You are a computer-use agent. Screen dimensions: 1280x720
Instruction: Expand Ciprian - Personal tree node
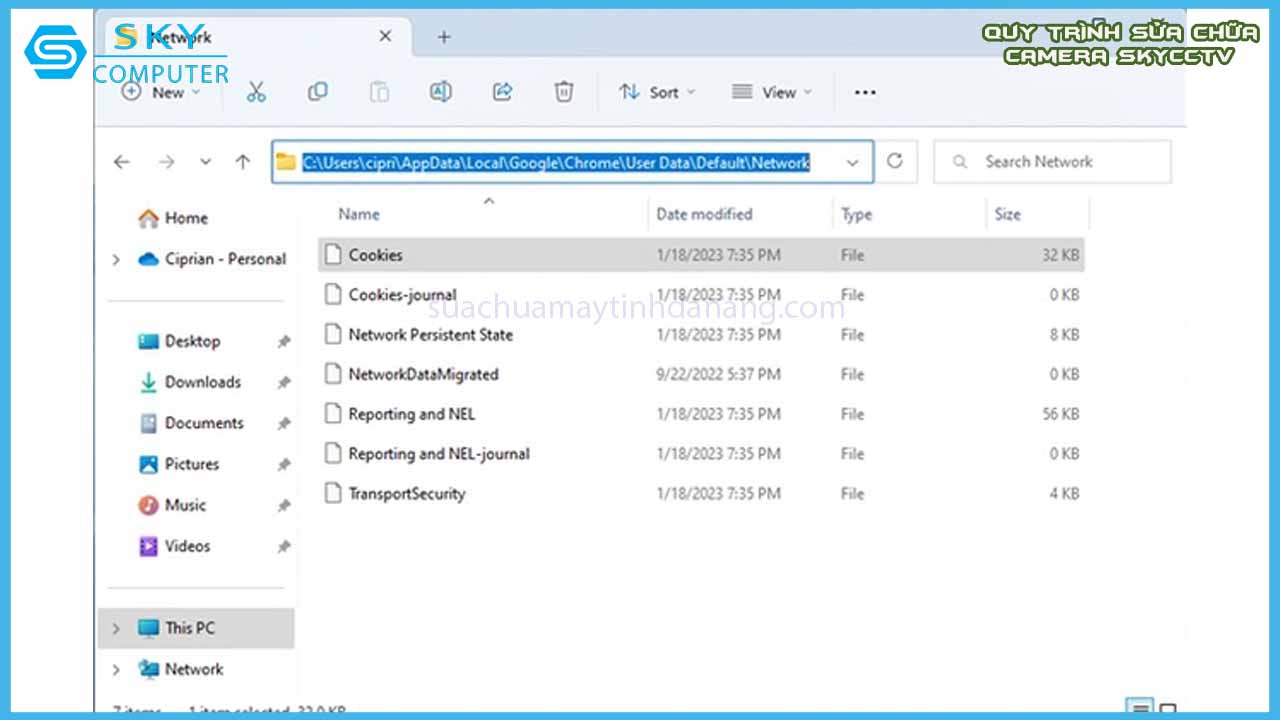116,260
